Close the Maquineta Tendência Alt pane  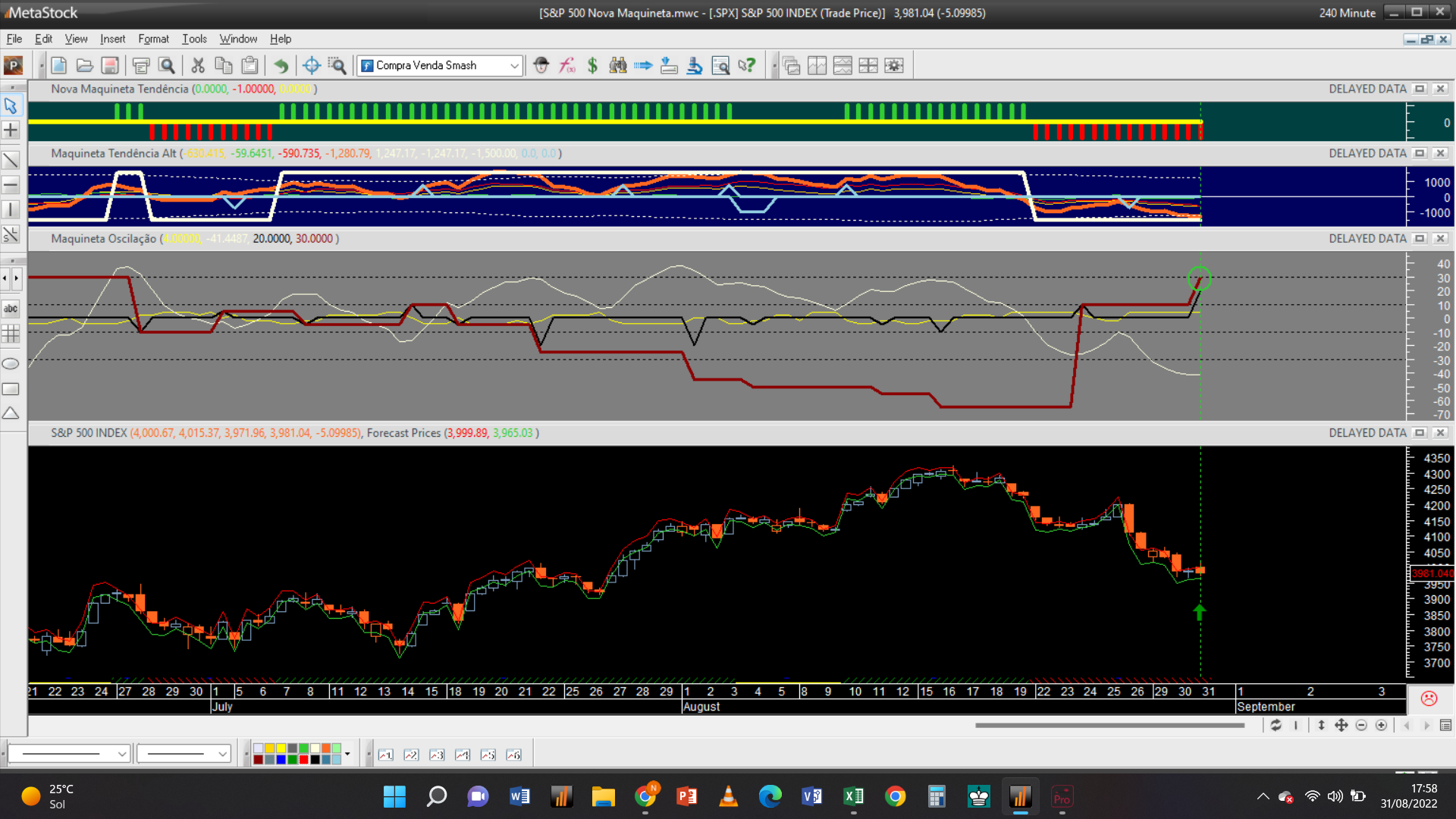pyautogui.click(x=1440, y=153)
